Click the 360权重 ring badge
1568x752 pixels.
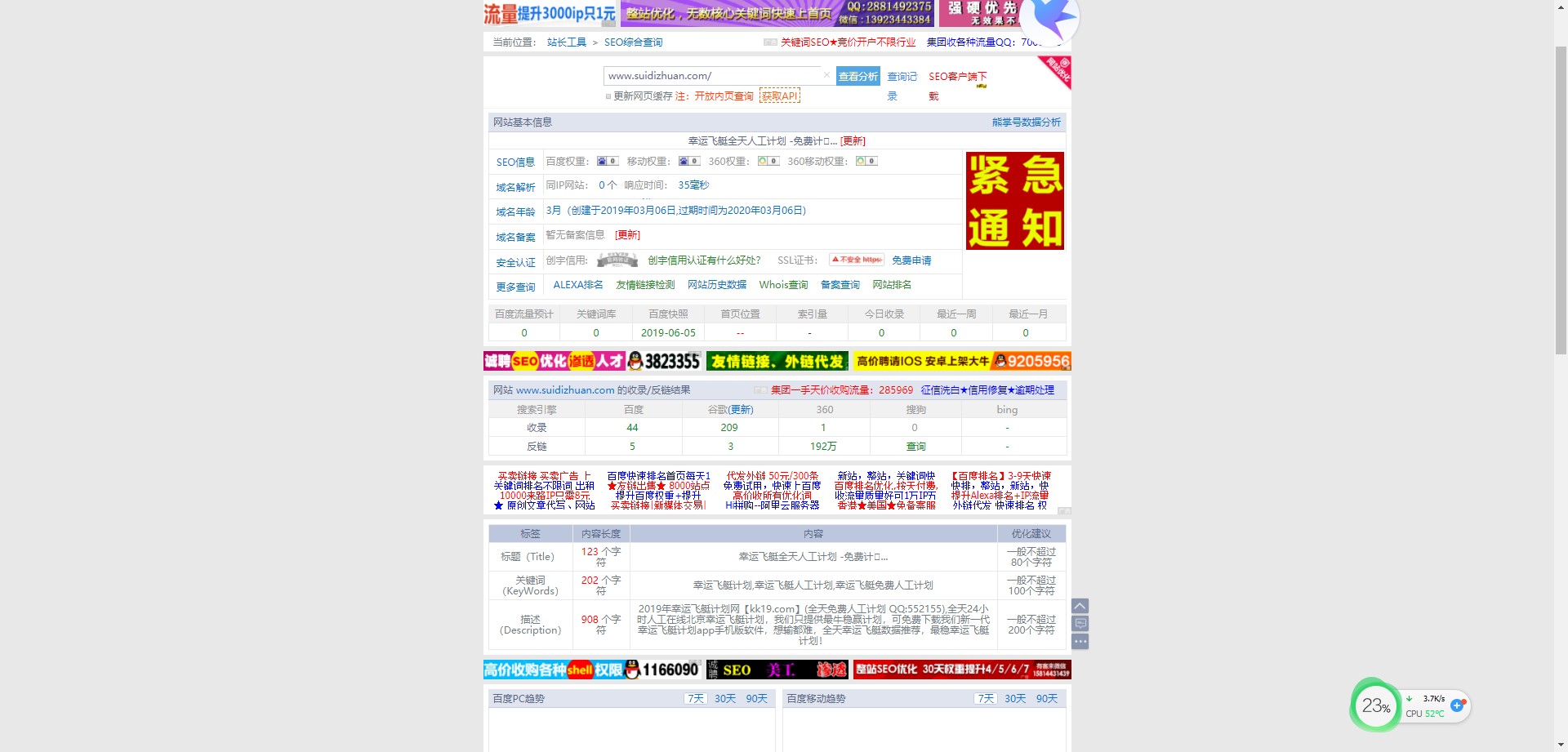click(x=768, y=161)
